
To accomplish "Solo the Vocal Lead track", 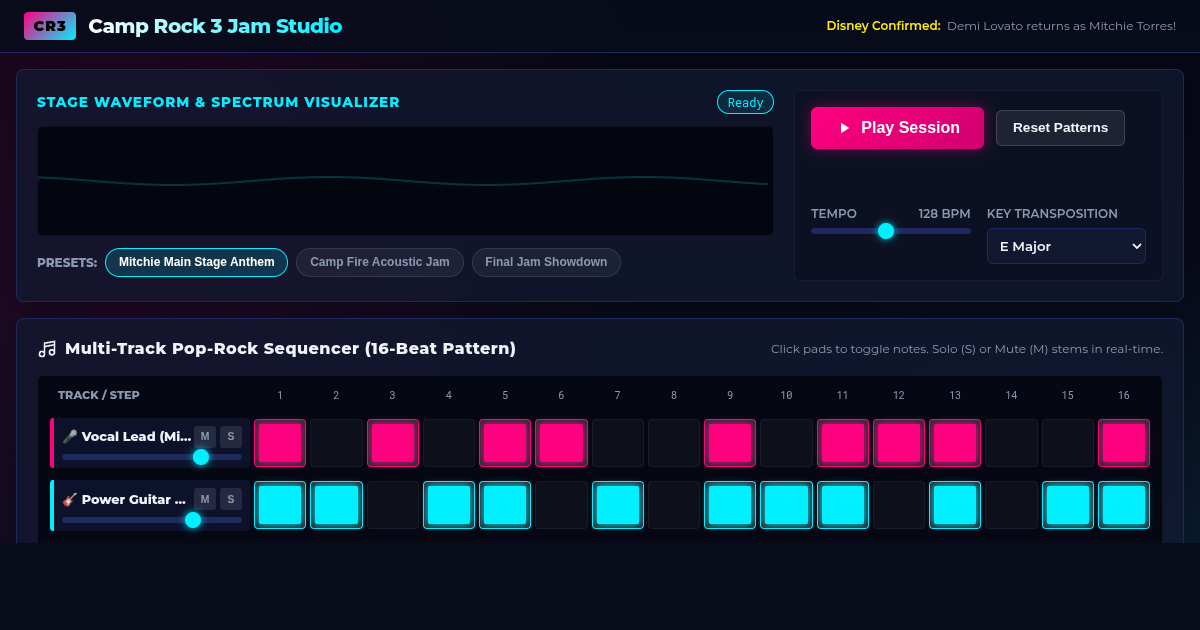I will [x=231, y=436].
